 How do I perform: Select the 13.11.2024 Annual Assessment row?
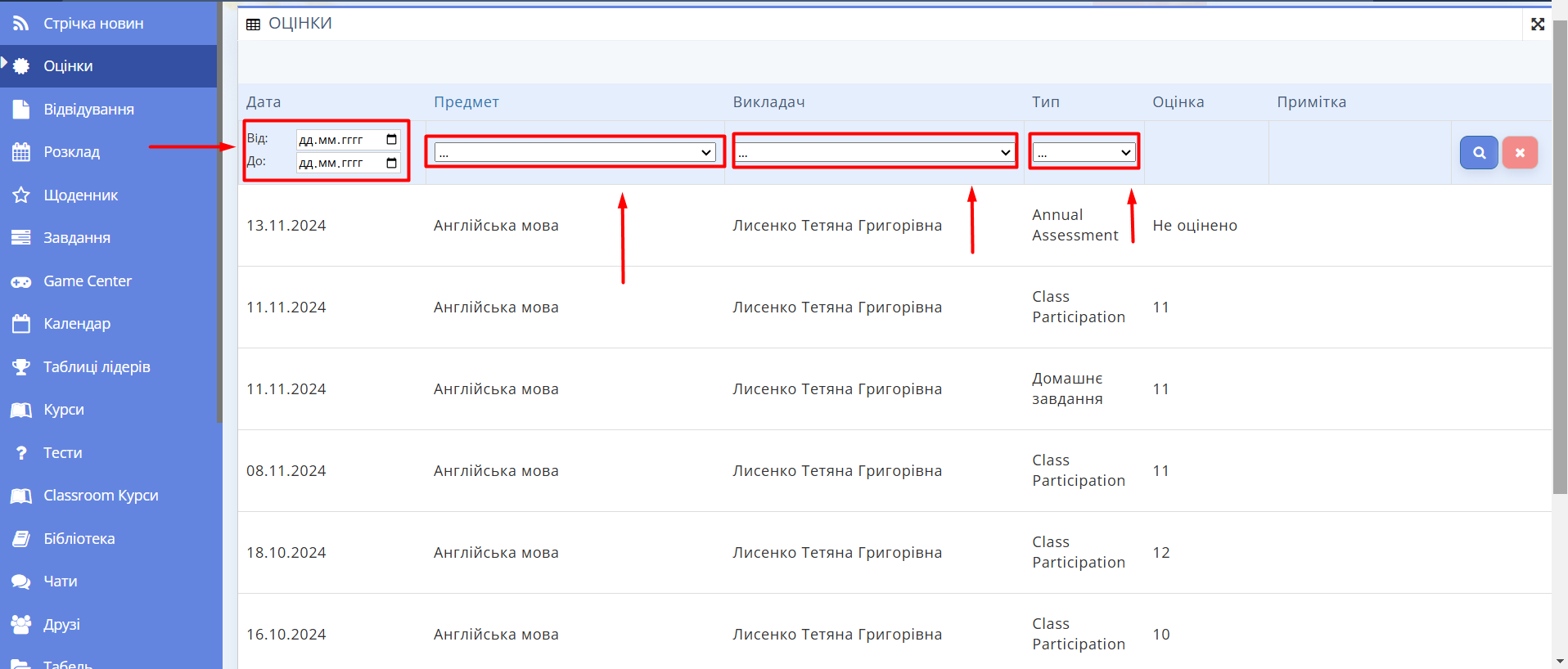point(818,226)
